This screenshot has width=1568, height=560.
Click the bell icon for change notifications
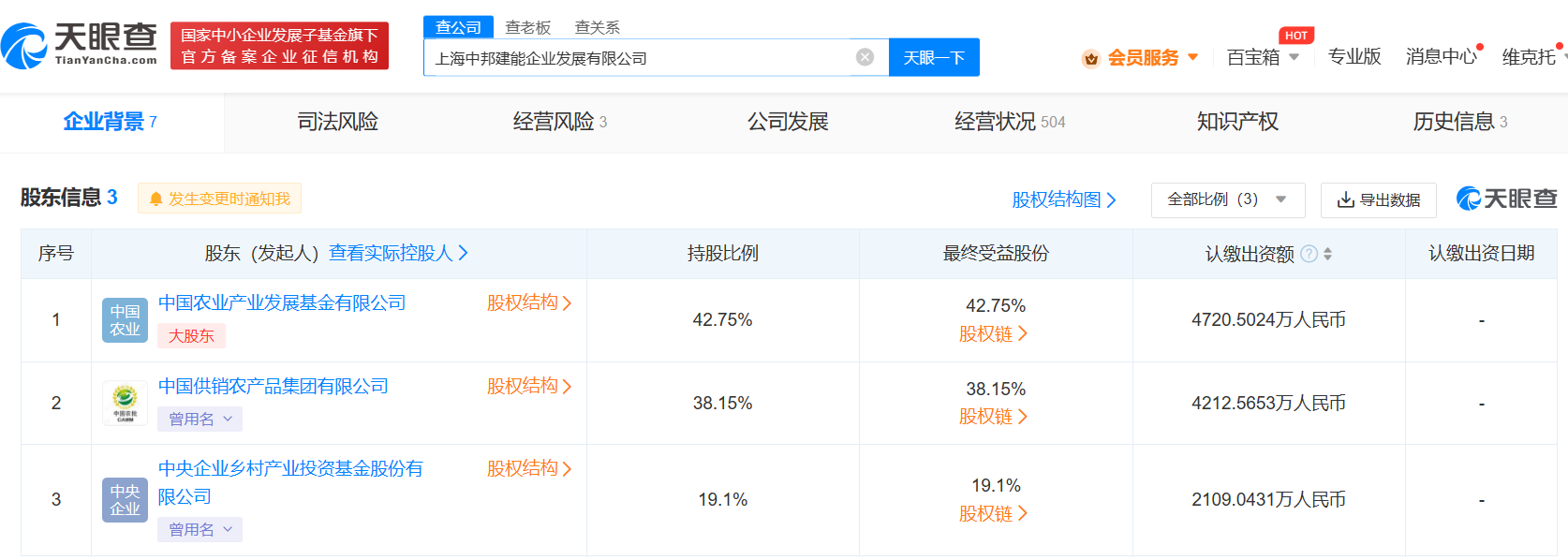[155, 199]
